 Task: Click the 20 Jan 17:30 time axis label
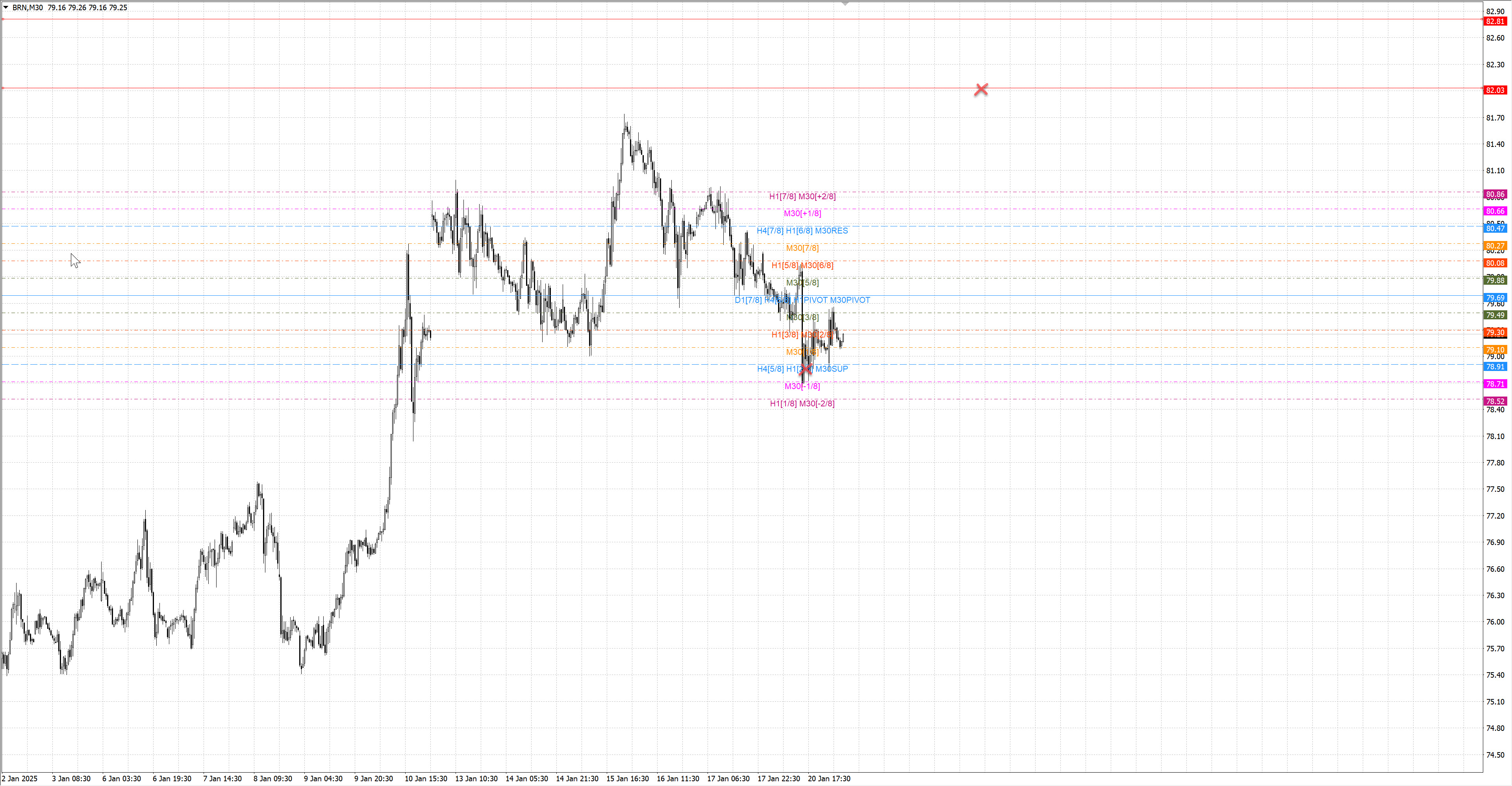(x=829, y=779)
